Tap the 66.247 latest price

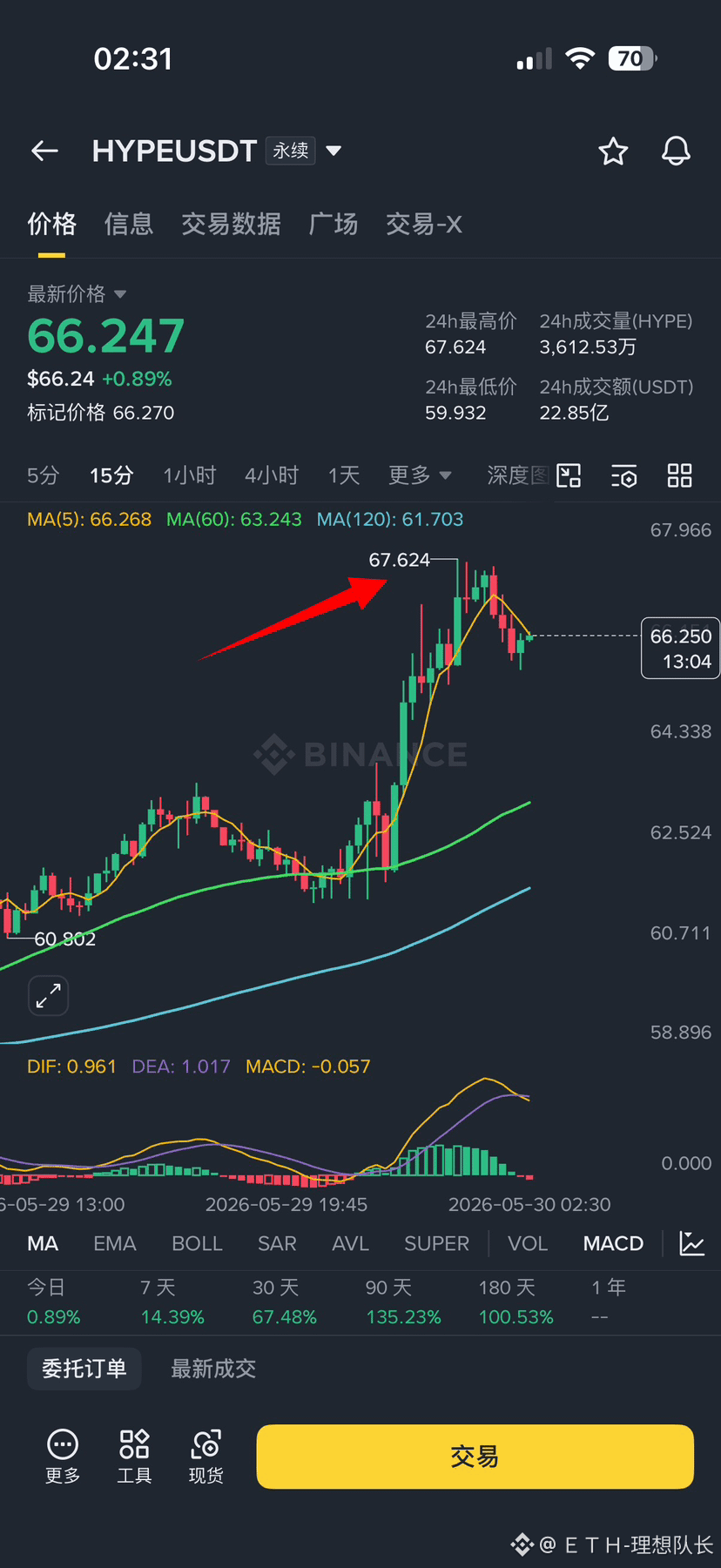(x=105, y=336)
